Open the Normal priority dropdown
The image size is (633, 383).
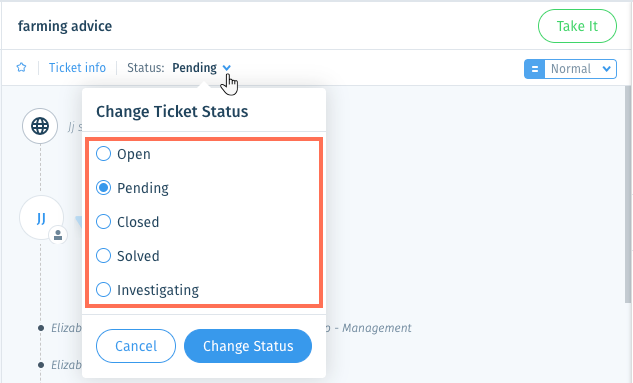tap(581, 69)
